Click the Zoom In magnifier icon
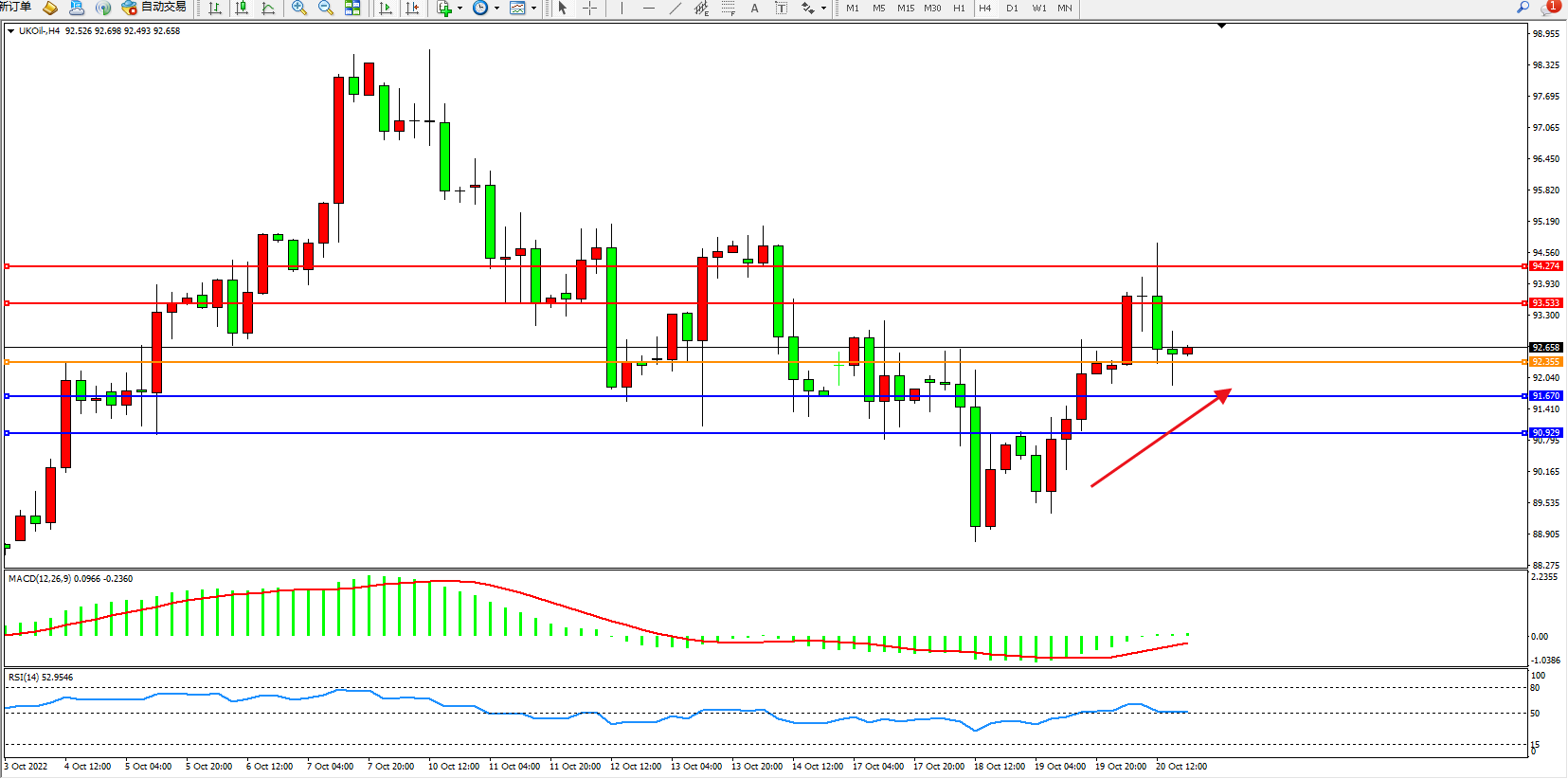This screenshot has height=779, width=1568. coord(299,8)
